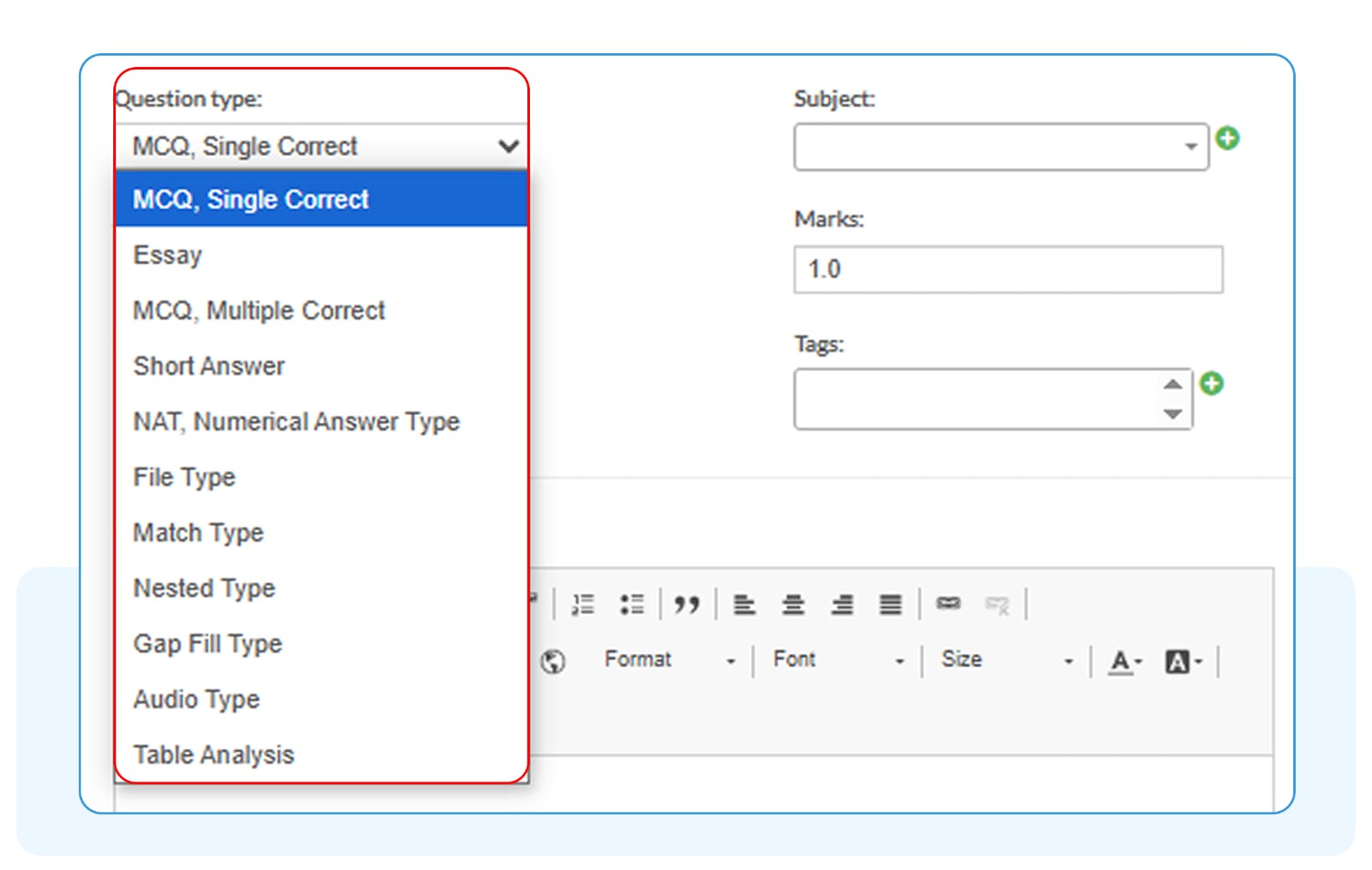The height and width of the screenshot is (870, 1372).
Task: Insert a hyperlink in the editor
Action: point(948,603)
